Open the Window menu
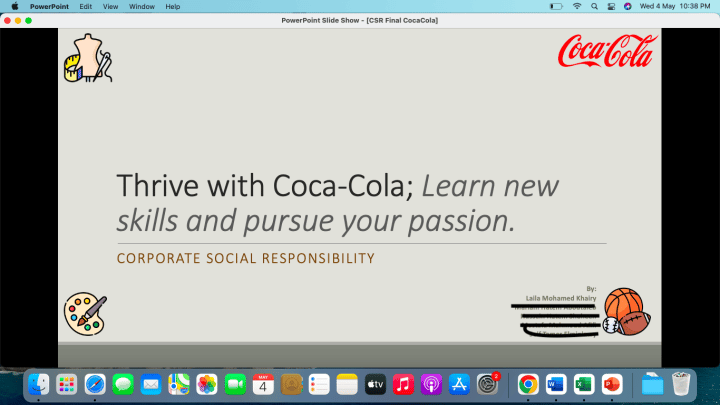Viewport: 720px width, 405px height. click(x=142, y=6)
